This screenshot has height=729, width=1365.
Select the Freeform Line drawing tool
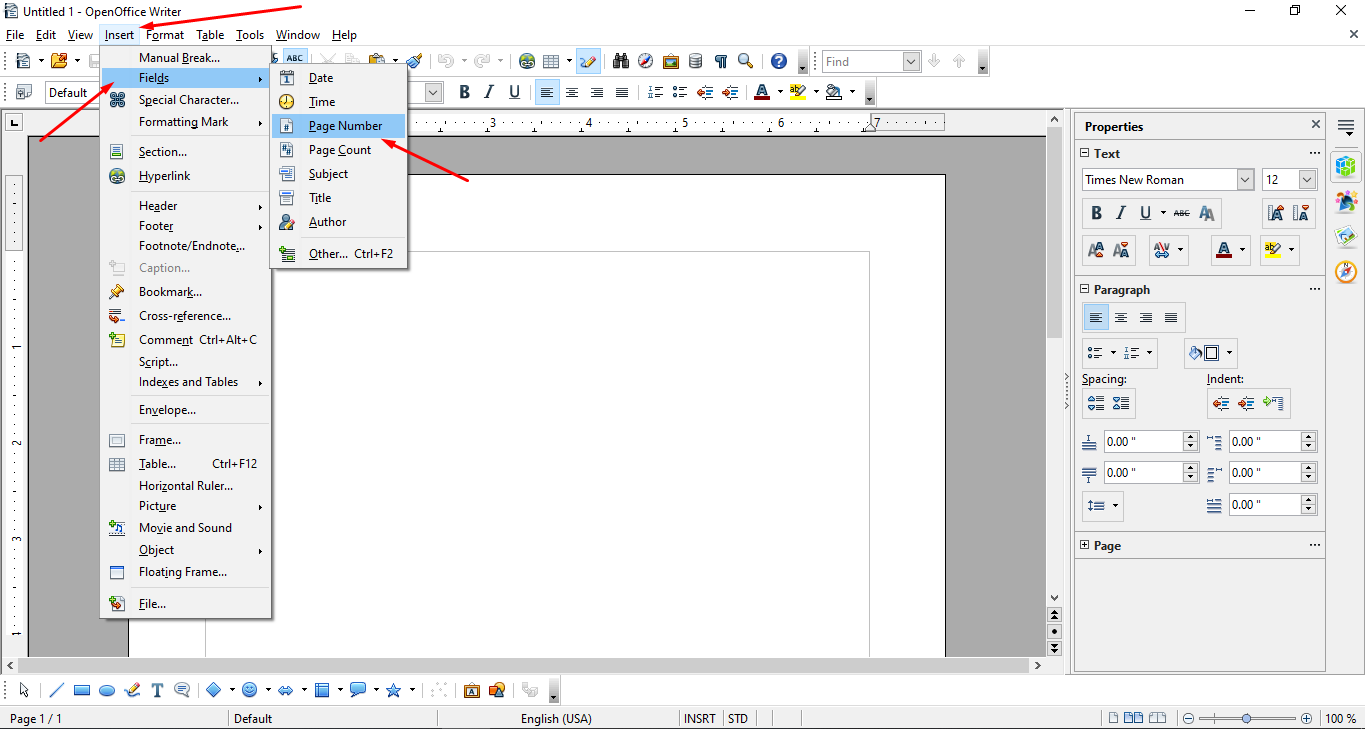(x=132, y=690)
